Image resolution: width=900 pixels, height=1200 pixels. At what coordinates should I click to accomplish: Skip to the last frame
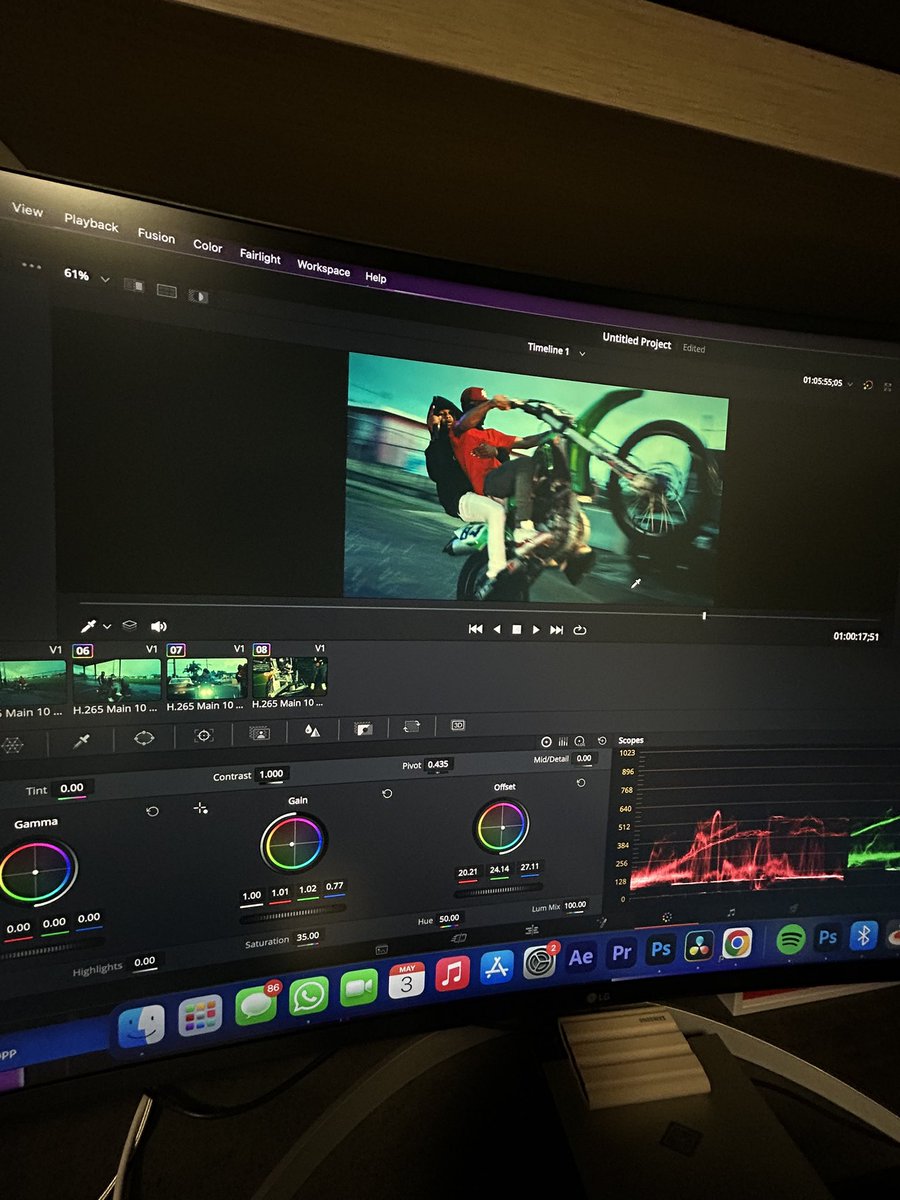[x=557, y=630]
